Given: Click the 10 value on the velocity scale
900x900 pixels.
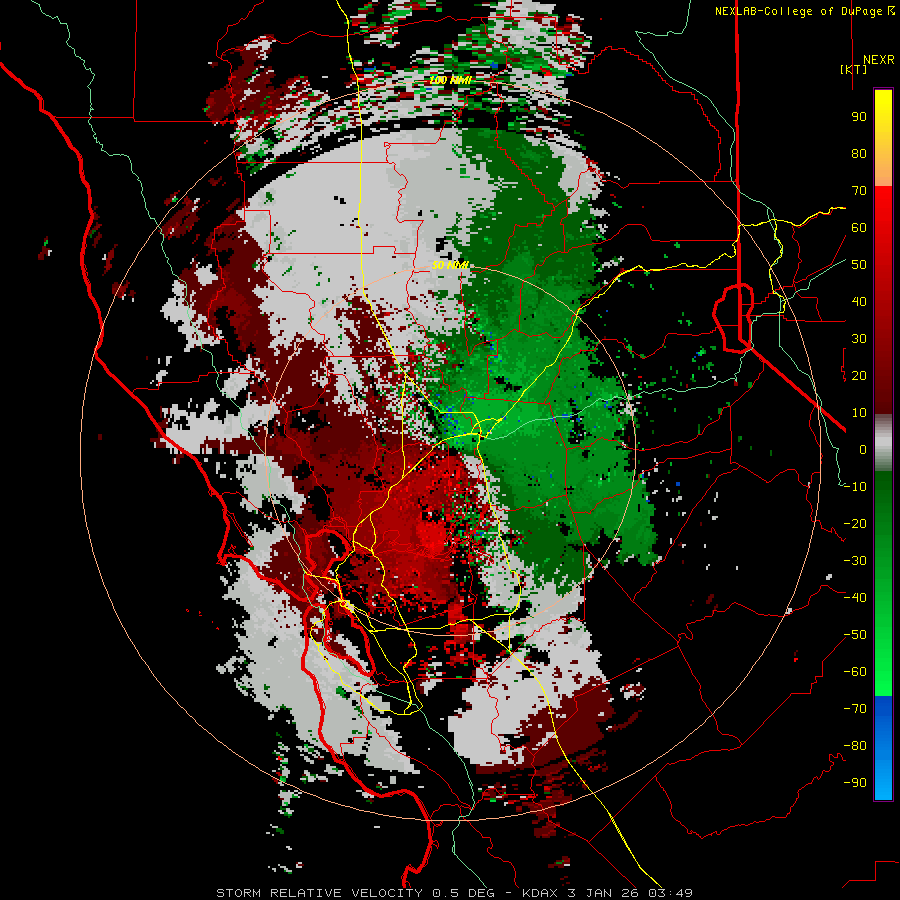Looking at the screenshot, I should click(x=859, y=413).
